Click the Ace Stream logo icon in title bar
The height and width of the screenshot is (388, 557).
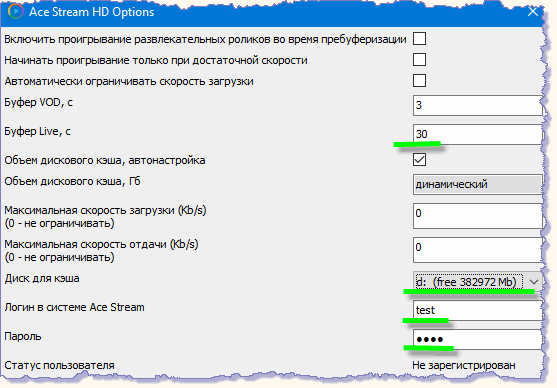(15, 11)
